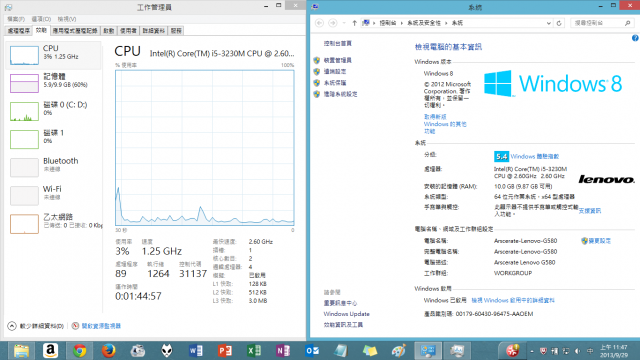Open Windows Update link in sidebar

347,314
